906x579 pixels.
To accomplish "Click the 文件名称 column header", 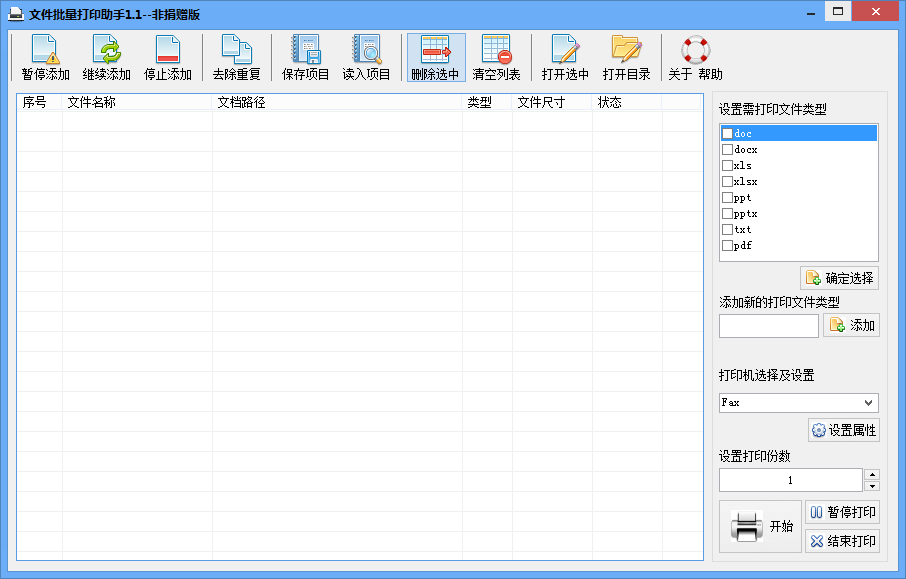I will click(137, 102).
